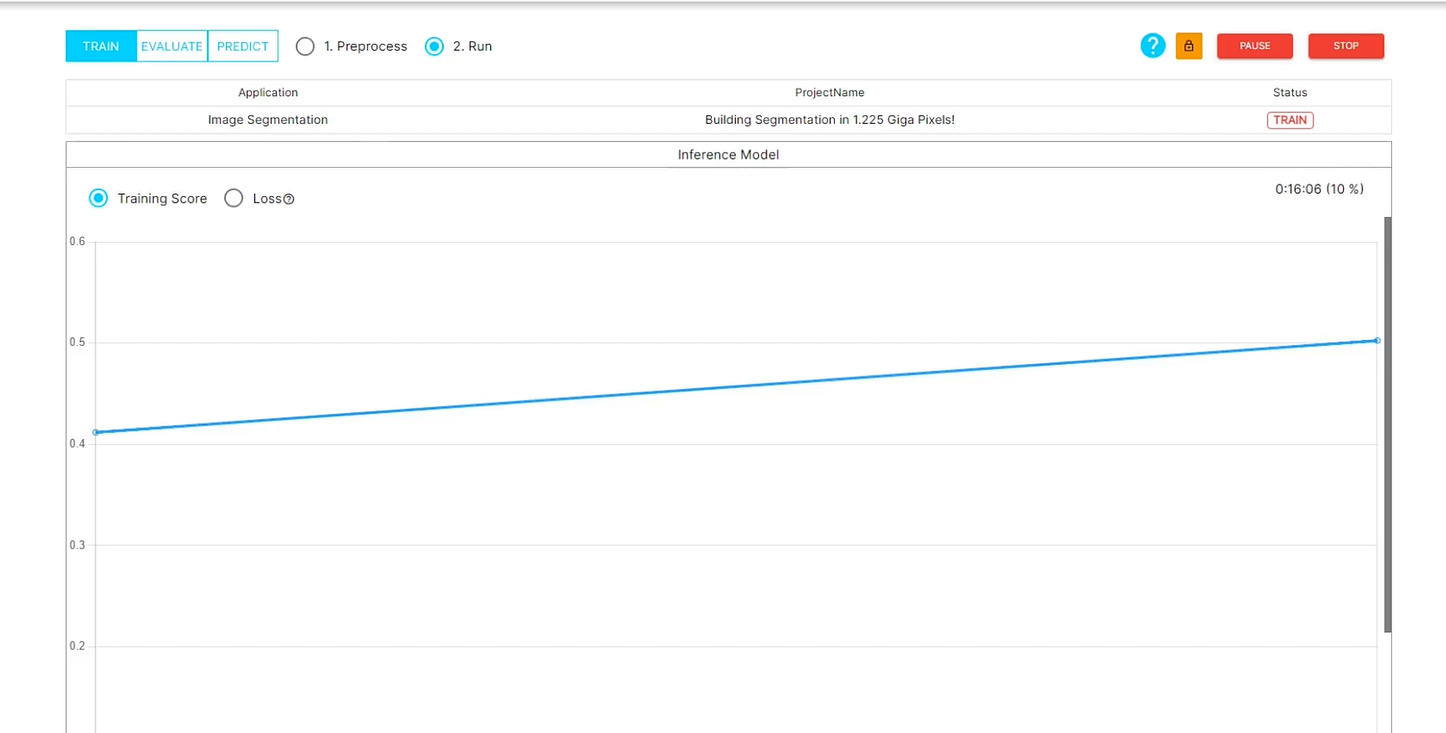Switch to the EVALUATE tab
This screenshot has width=1446, height=733.
pos(172,46)
